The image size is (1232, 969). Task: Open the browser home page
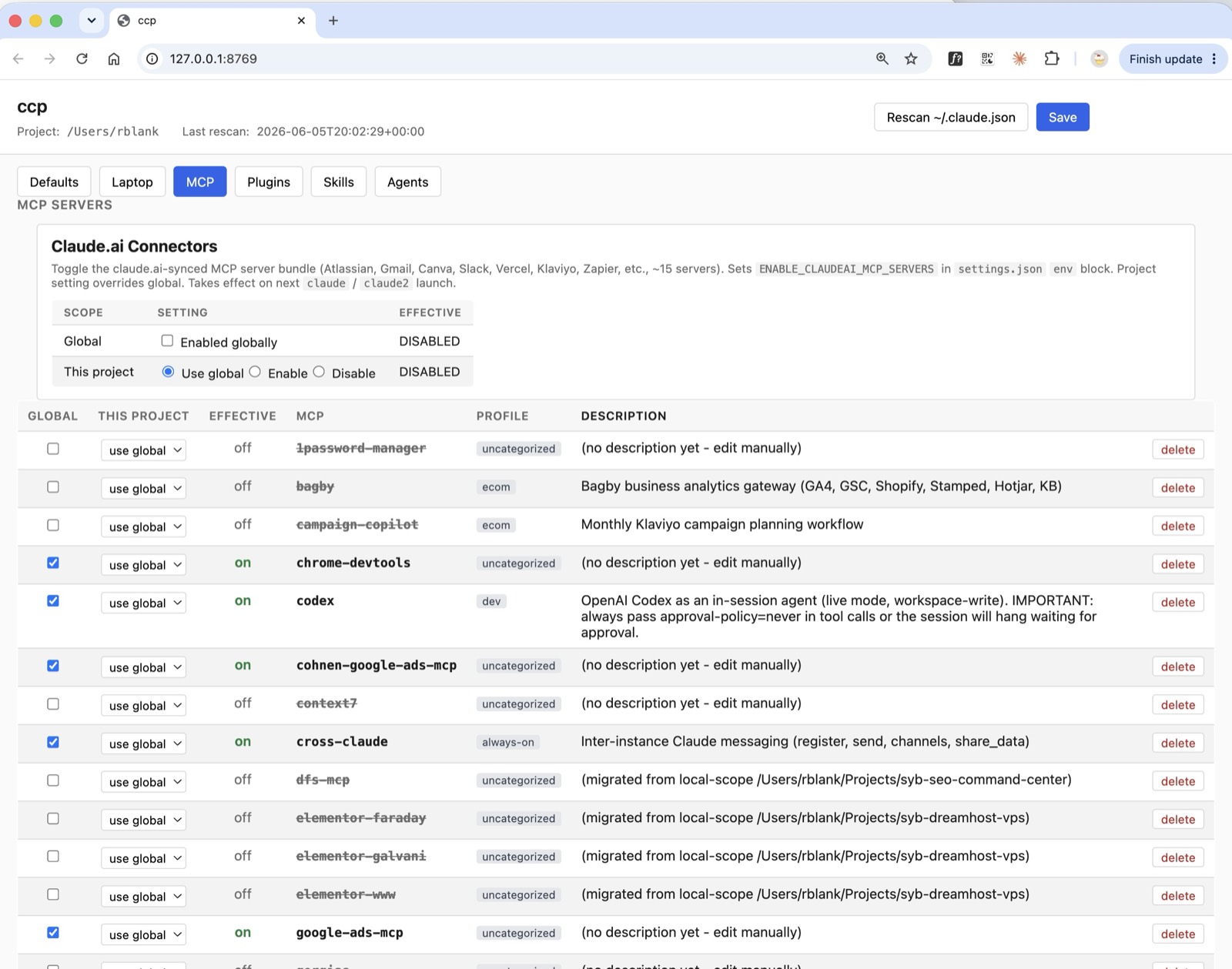[114, 58]
